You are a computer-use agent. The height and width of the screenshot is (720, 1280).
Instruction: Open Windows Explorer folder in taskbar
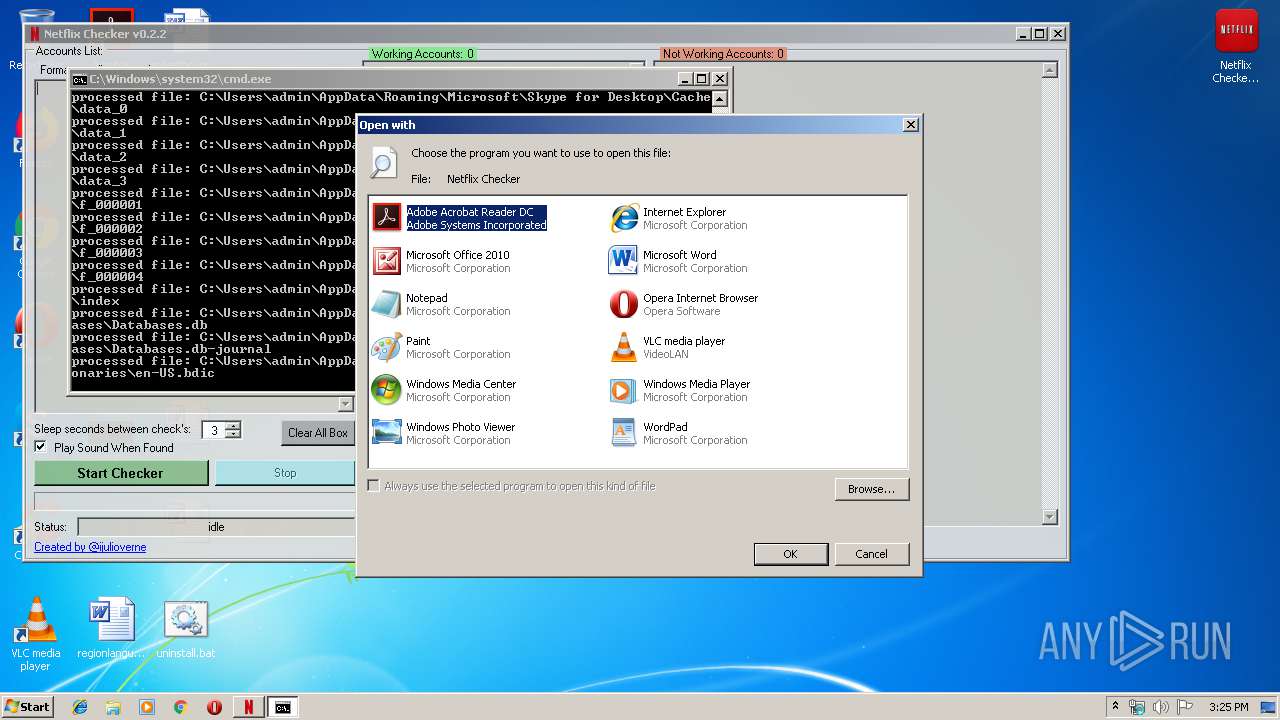[113, 707]
